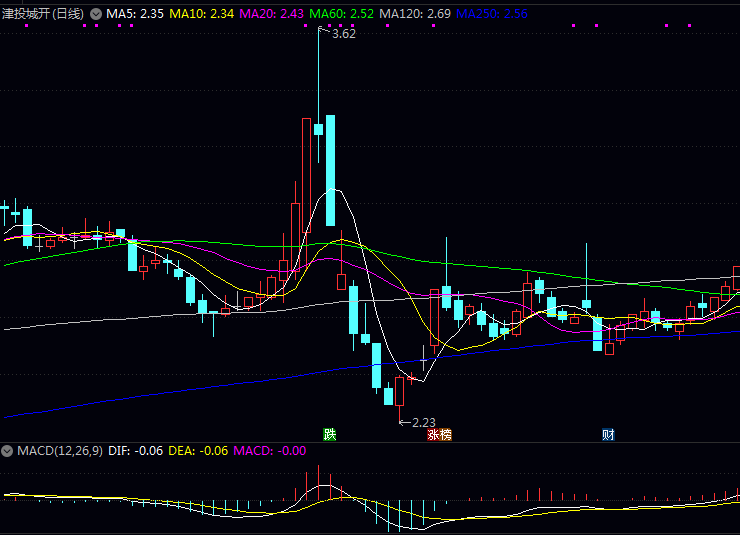
Task: Click the magenta MACD value label
Action: click(269, 451)
